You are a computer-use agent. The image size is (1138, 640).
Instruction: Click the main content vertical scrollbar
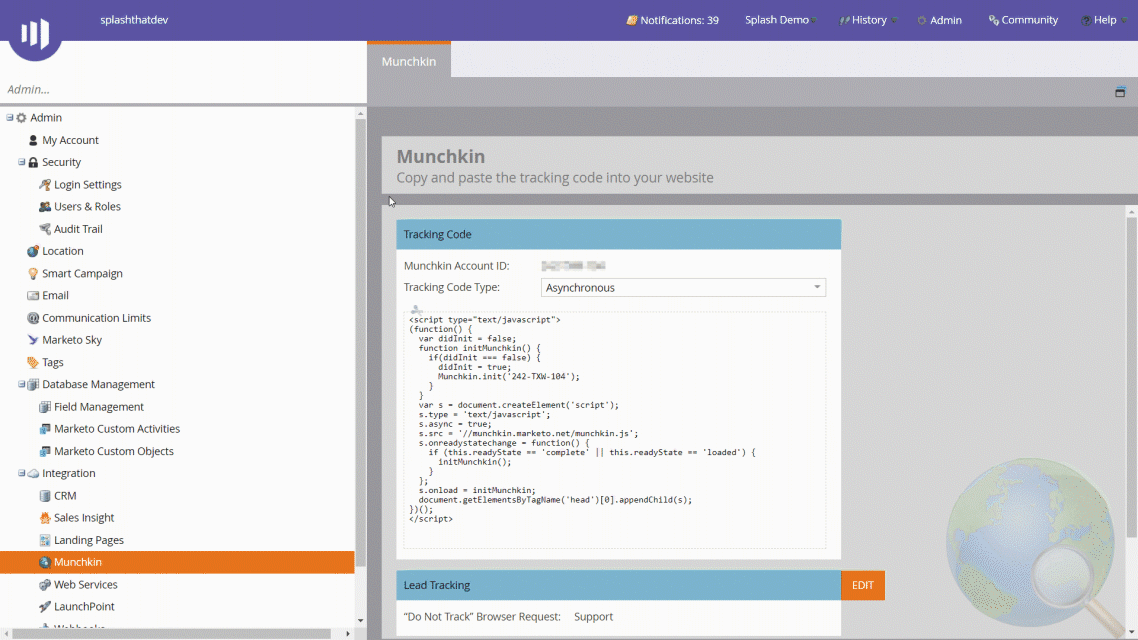[1131, 377]
